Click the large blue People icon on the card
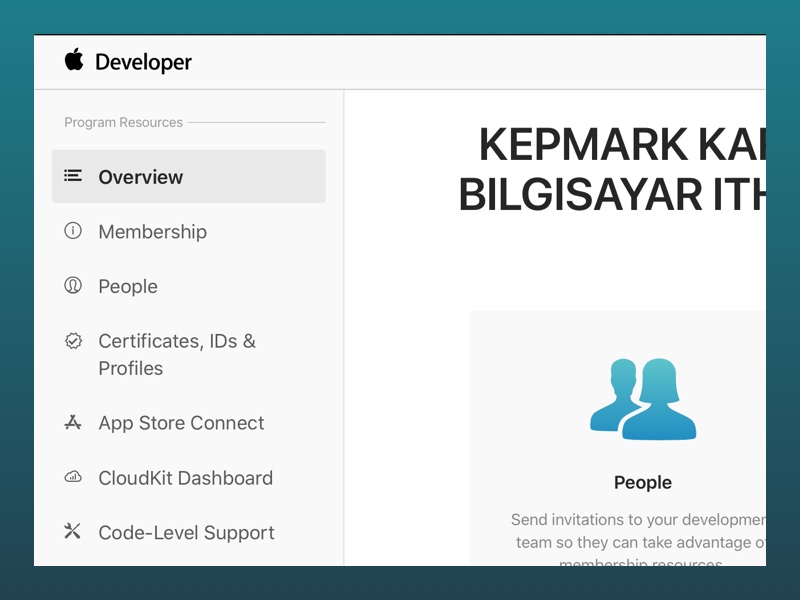The width and height of the screenshot is (800, 600). click(643, 398)
